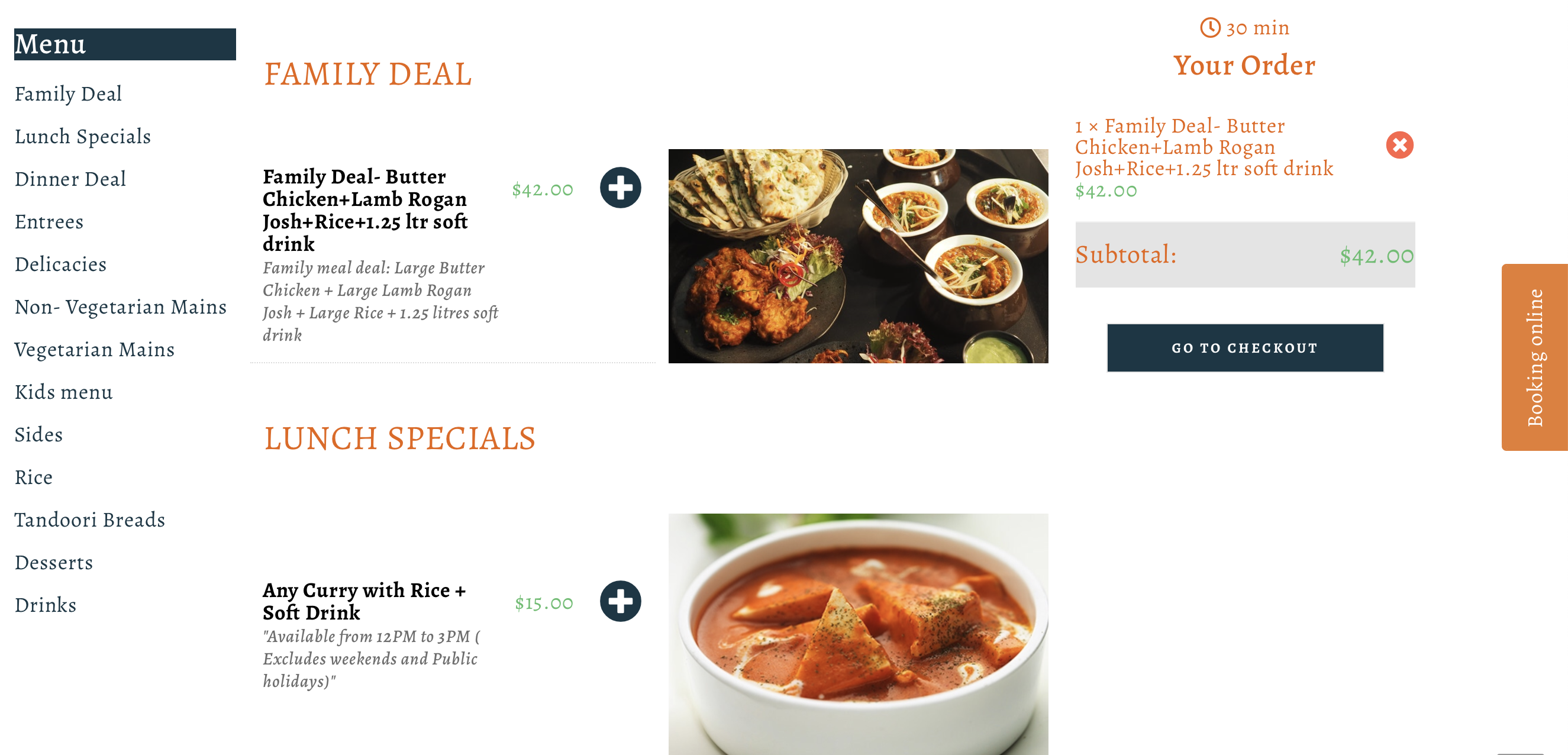Open the Booking online side tab
Screen dimensions: 1568x755
pos(1534,357)
